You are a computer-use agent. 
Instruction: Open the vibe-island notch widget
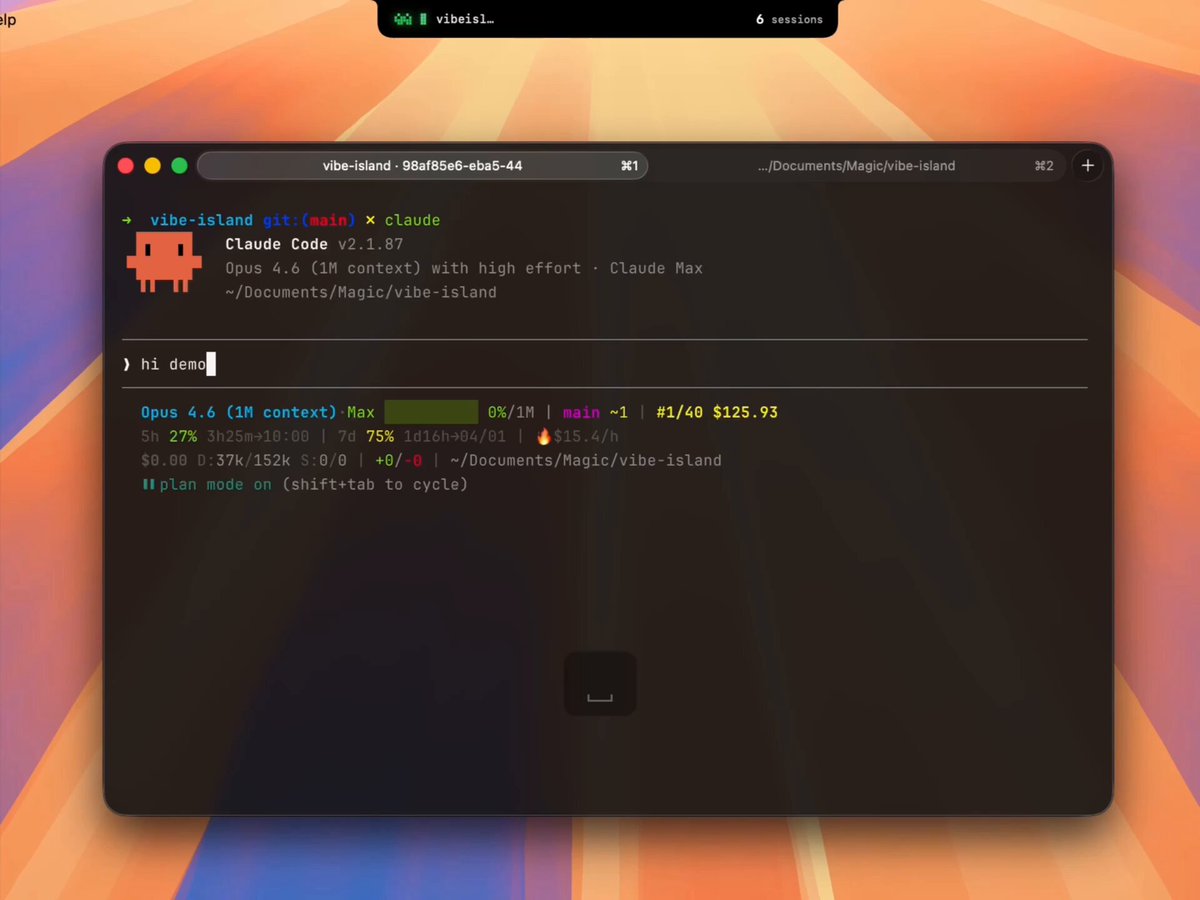607,18
